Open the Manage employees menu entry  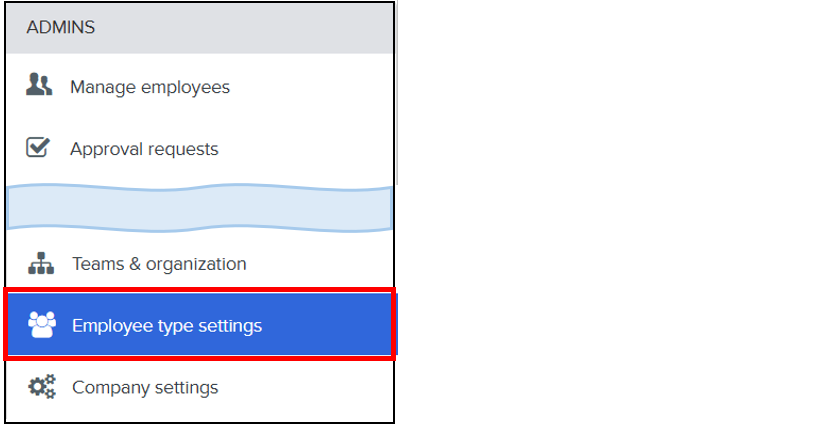pos(199,86)
